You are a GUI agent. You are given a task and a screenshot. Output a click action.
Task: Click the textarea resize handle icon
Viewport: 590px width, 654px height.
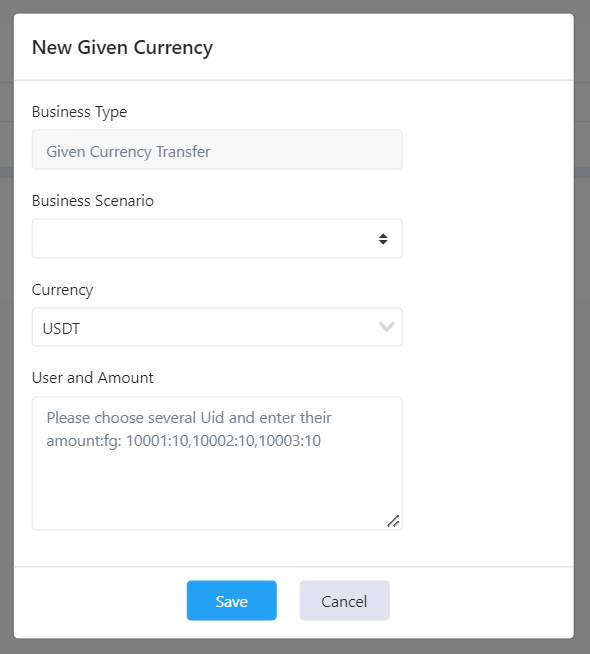[x=393, y=521]
